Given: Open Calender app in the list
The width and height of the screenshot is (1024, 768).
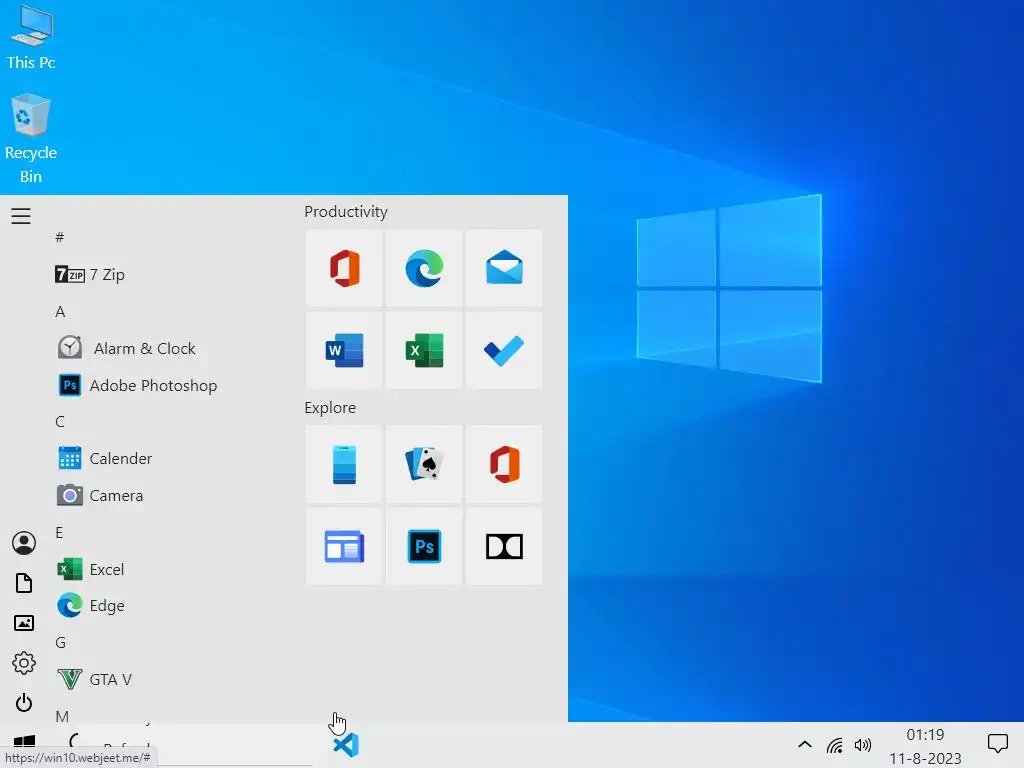Looking at the screenshot, I should pyautogui.click(x=105, y=458).
